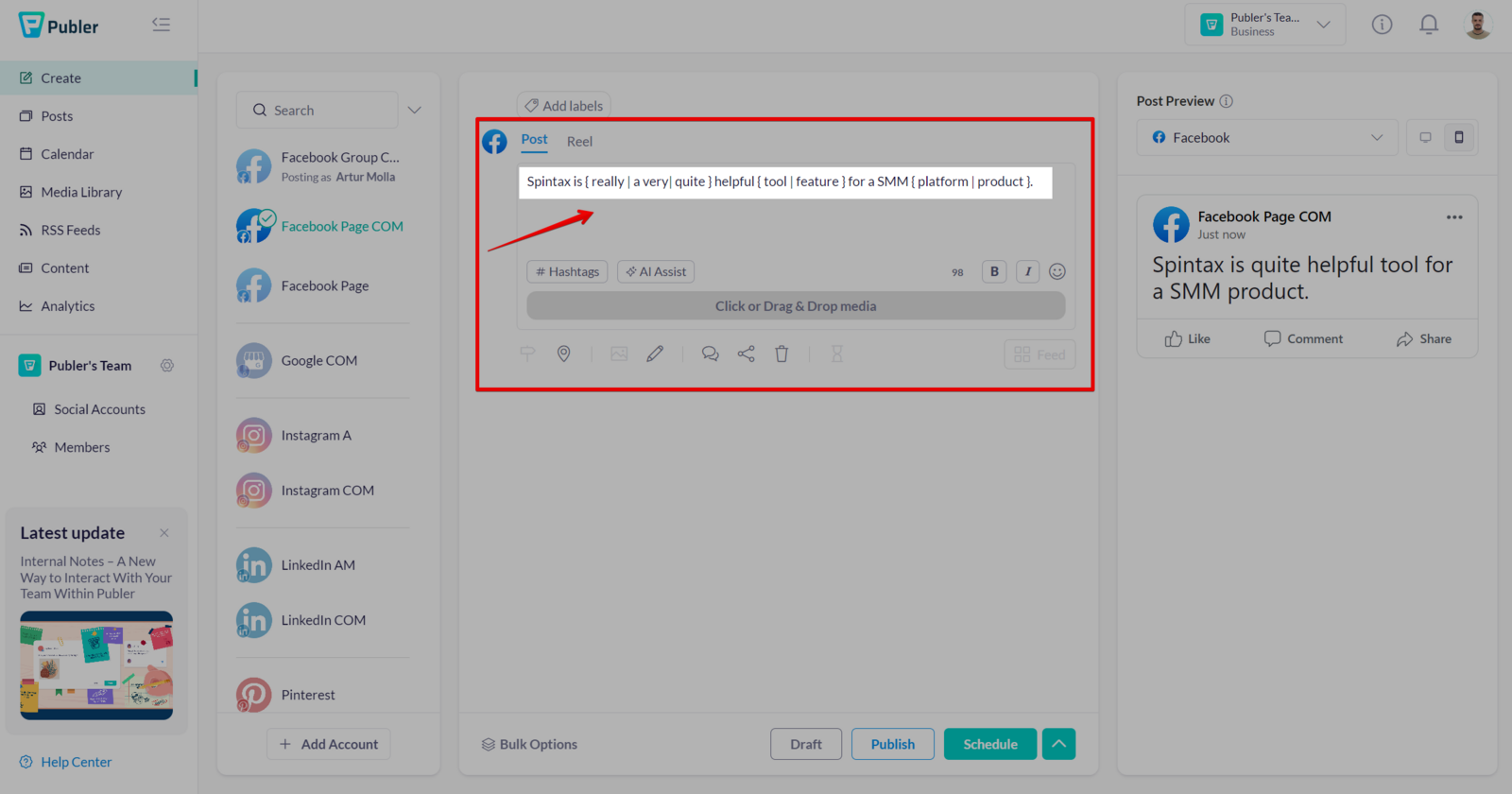Click the Facebook network icon in composer
Image resolution: width=1512 pixels, height=794 pixels.
[494, 142]
